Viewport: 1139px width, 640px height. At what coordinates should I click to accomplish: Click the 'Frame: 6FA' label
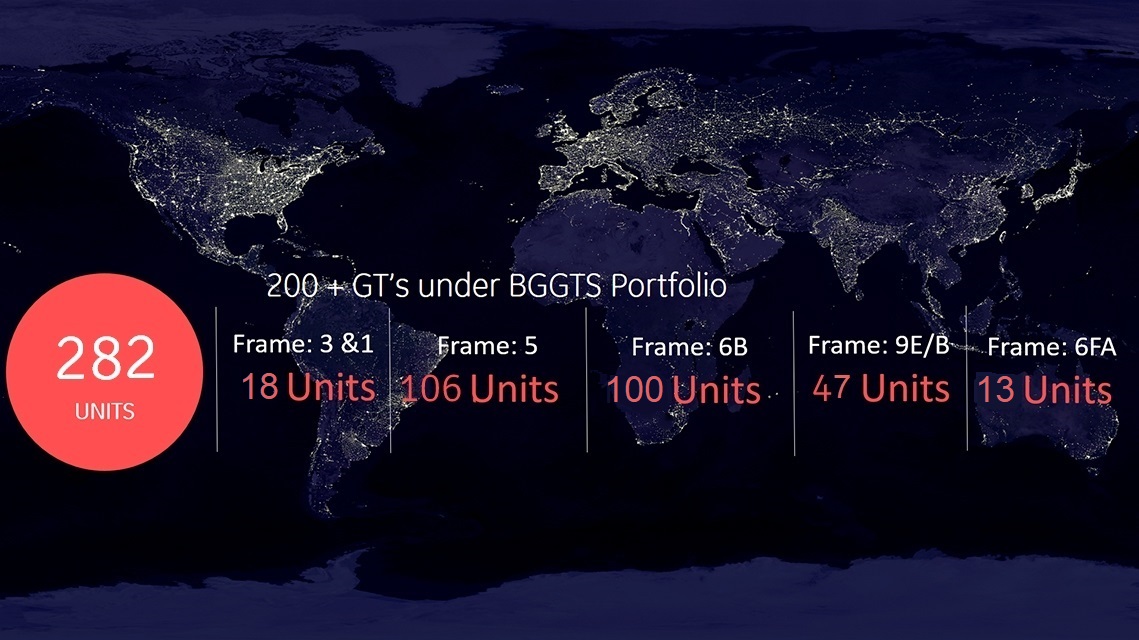[x=1051, y=347]
